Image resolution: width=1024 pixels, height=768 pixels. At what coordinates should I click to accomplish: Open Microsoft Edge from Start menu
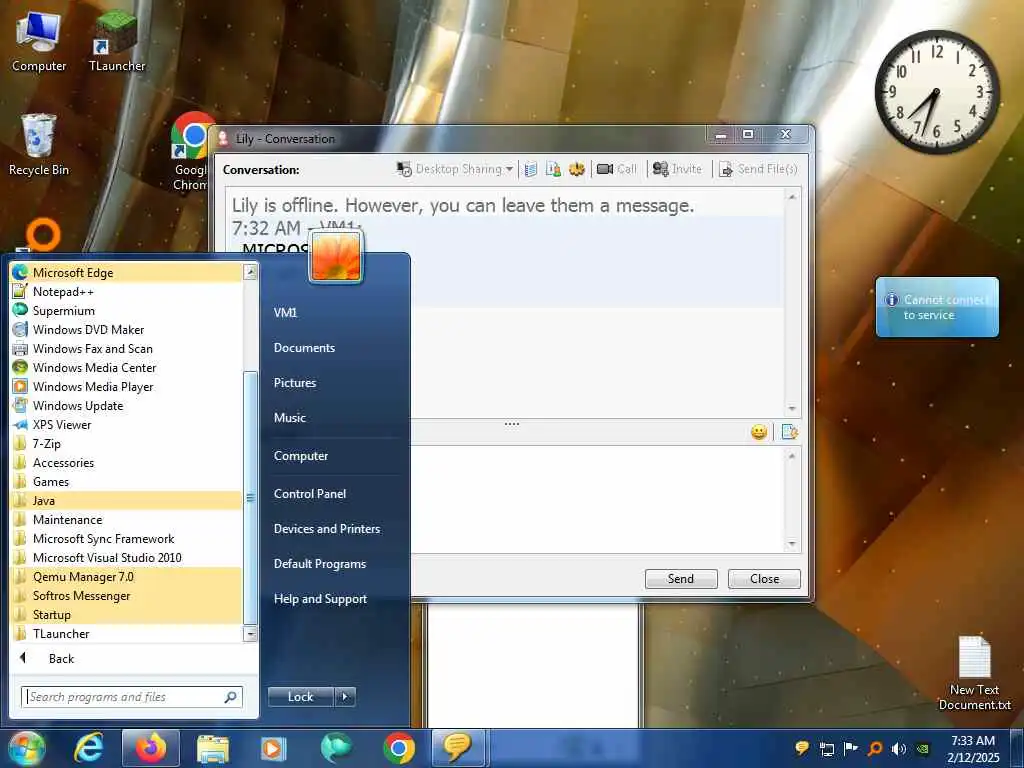tap(127, 272)
